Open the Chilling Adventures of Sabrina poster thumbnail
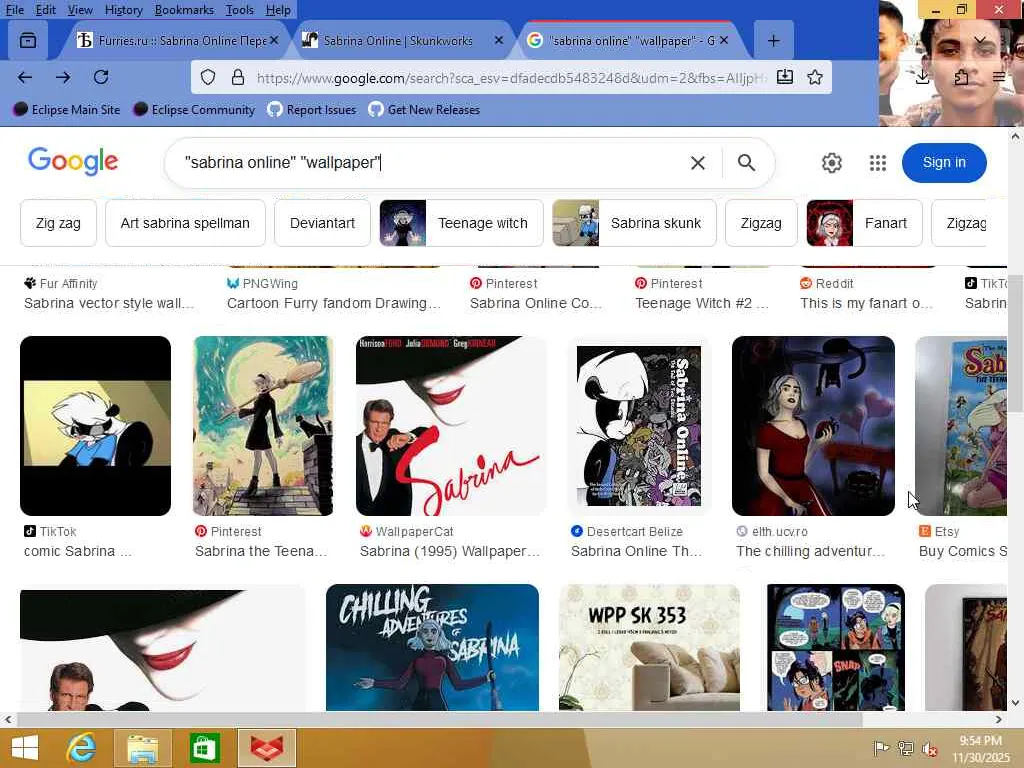Screen dimensions: 1024x768 point(432,647)
